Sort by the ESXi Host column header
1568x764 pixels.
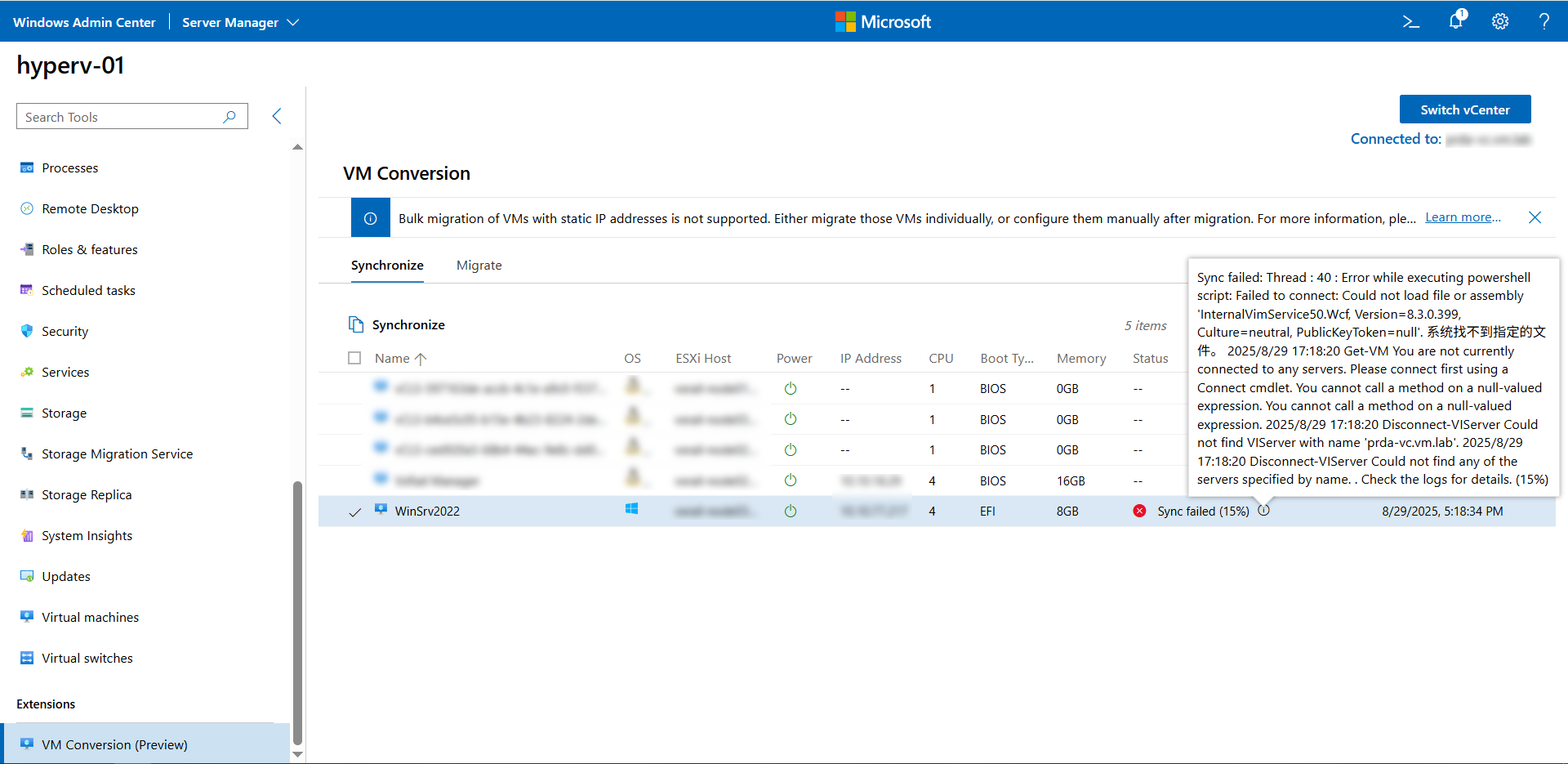[x=703, y=358]
